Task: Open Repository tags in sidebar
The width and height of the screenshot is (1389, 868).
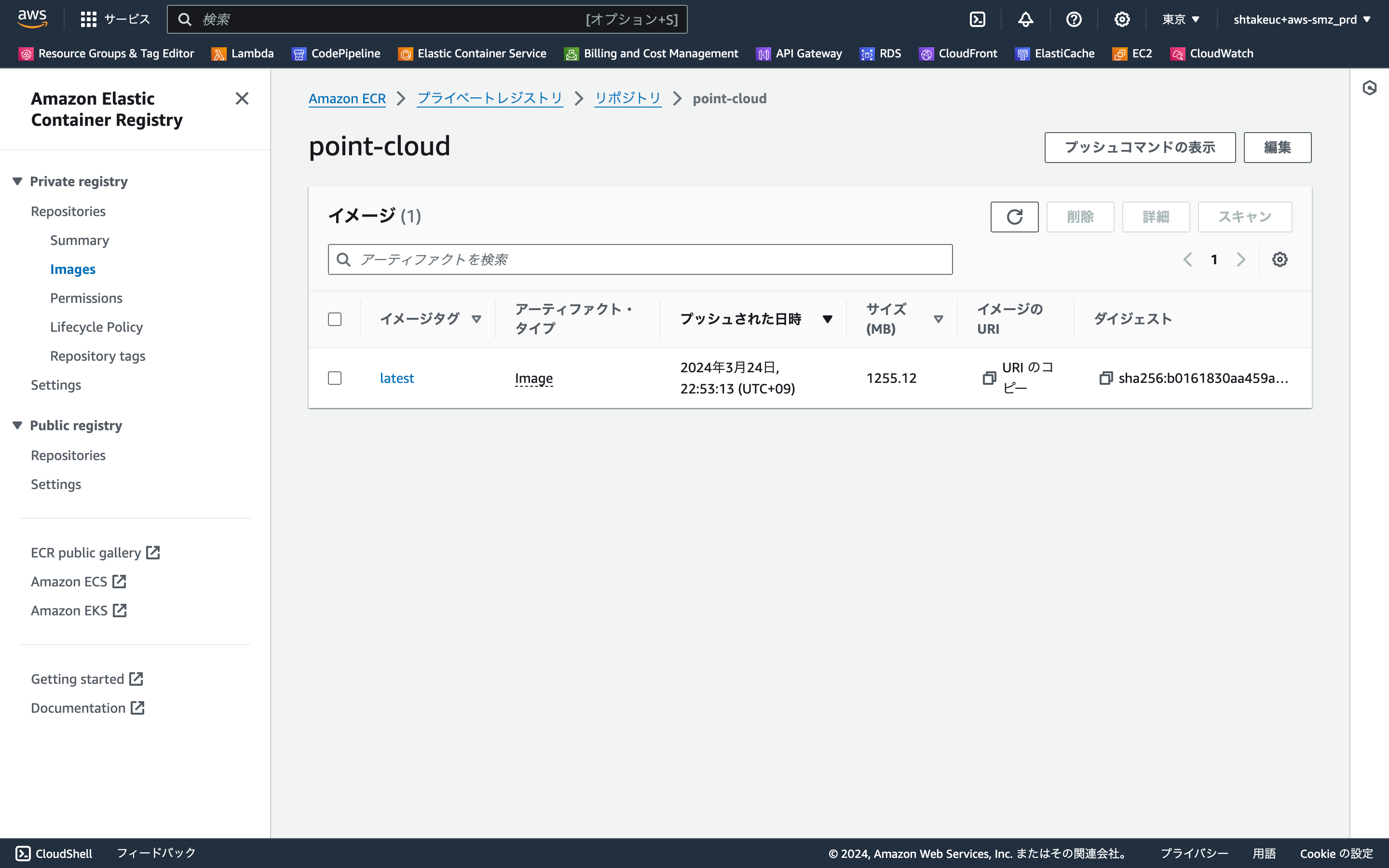Action: click(x=97, y=356)
